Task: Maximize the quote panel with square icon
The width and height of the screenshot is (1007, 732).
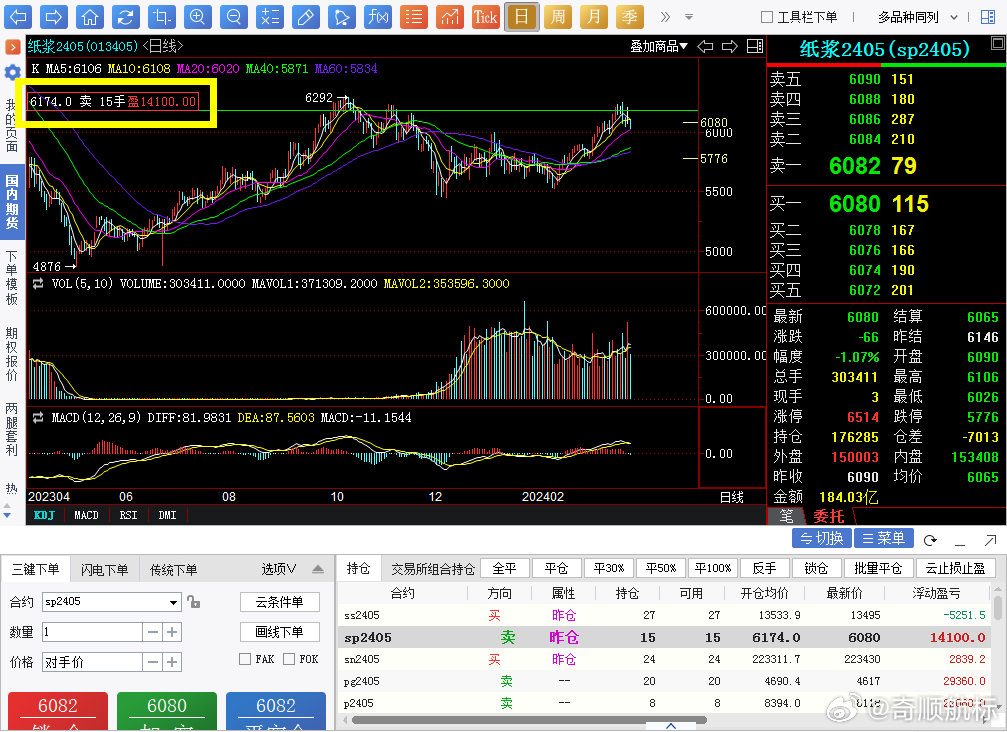Action: (x=998, y=43)
